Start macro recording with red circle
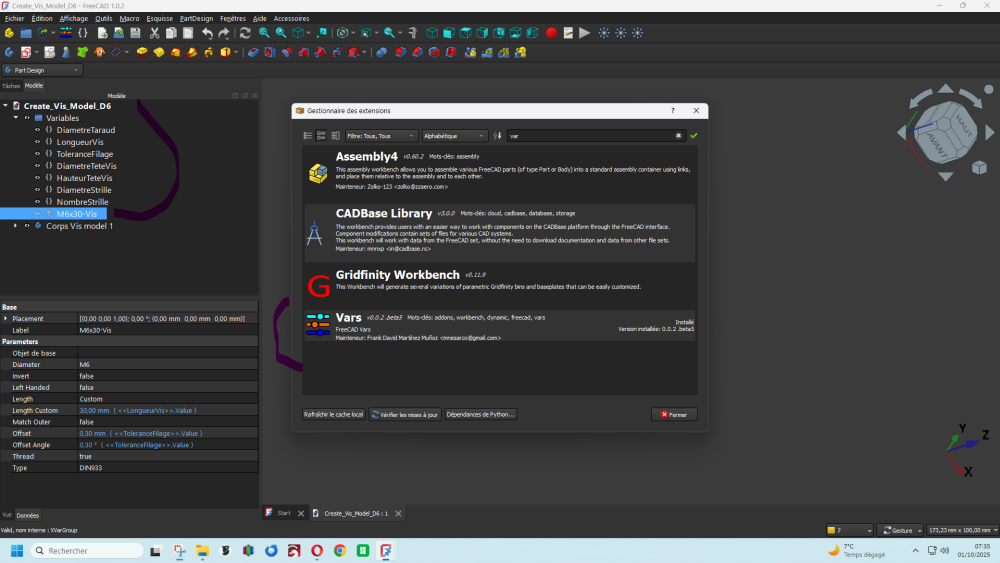Viewport: 1000px width, 563px height. 552,33
